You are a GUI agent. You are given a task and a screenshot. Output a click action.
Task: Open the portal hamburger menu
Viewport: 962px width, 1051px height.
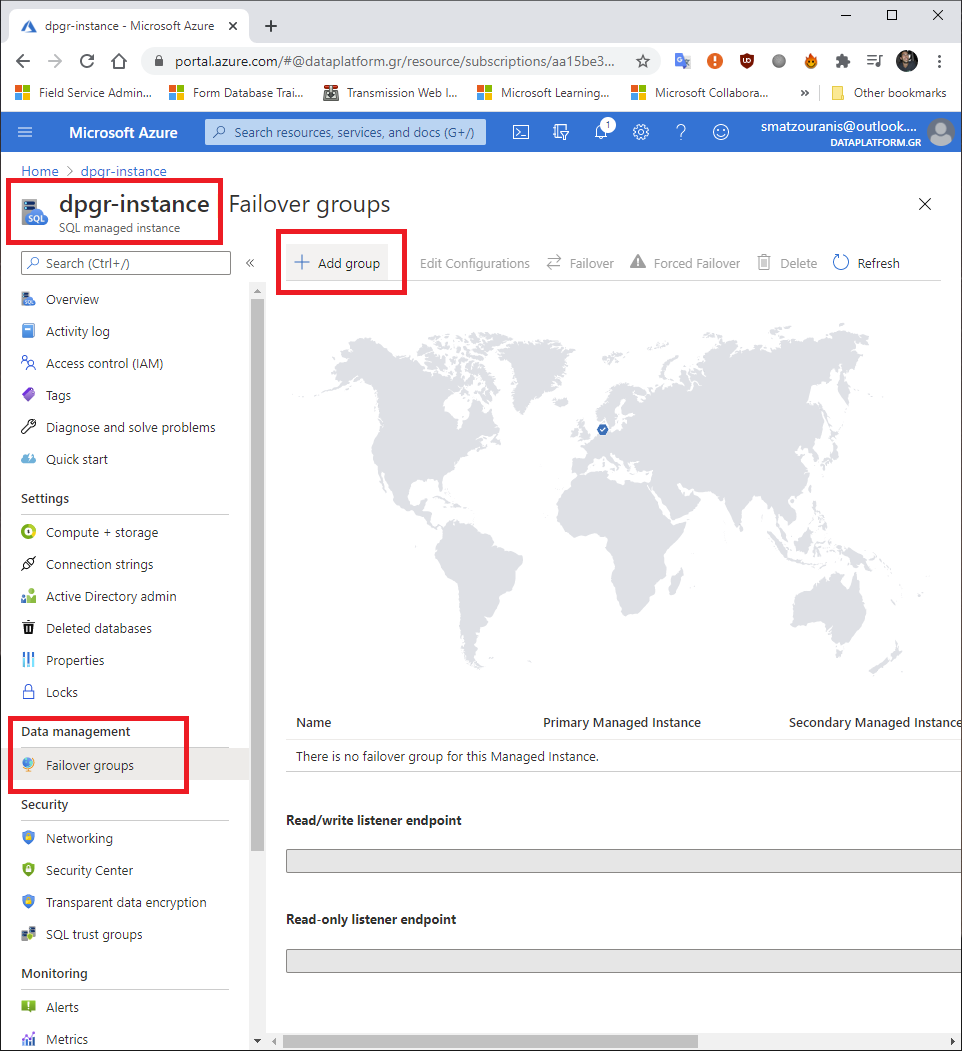pos(25,132)
